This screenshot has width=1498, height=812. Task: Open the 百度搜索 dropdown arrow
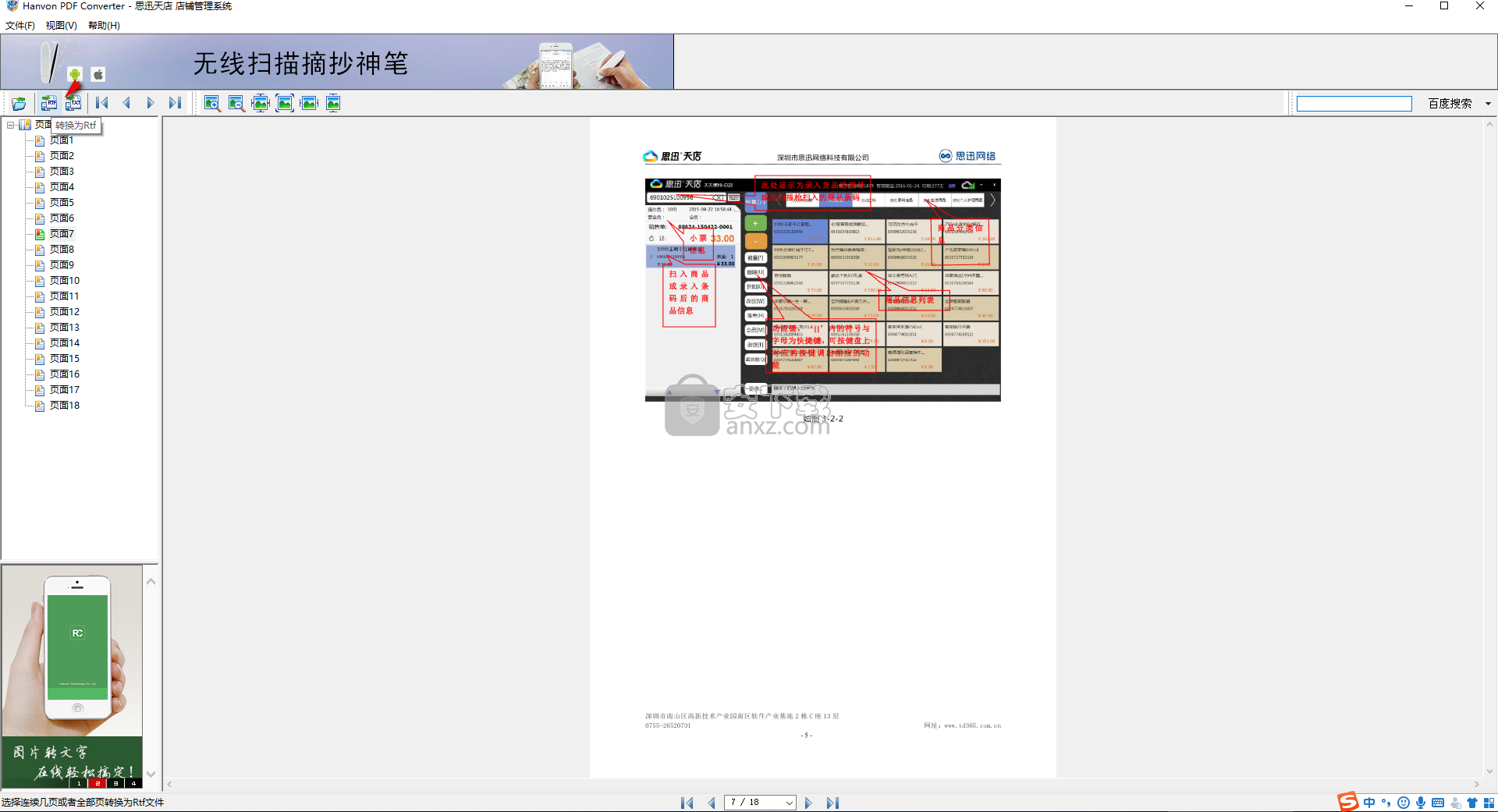[x=1488, y=104]
